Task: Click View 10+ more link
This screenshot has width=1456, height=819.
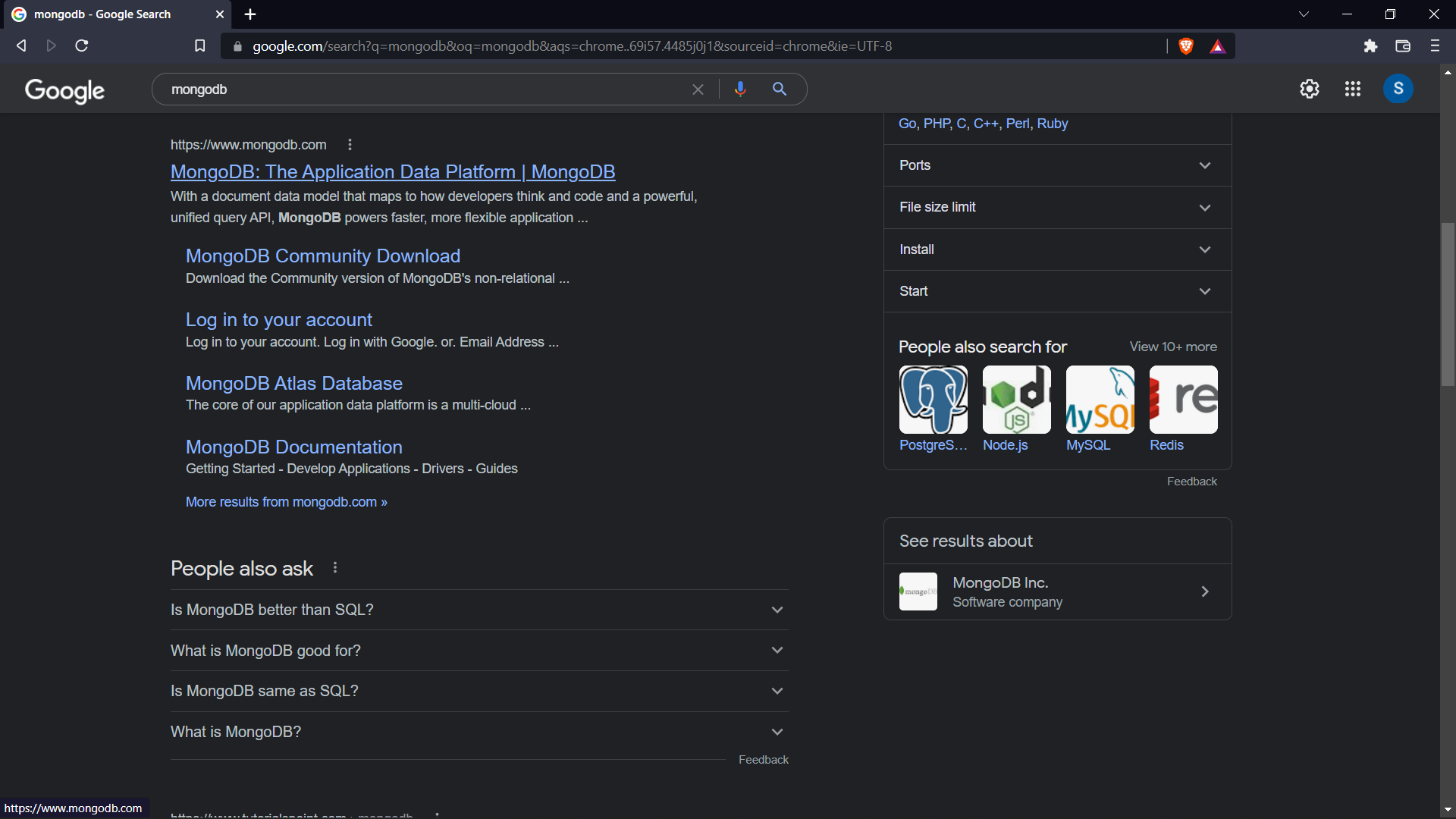Action: (x=1173, y=347)
